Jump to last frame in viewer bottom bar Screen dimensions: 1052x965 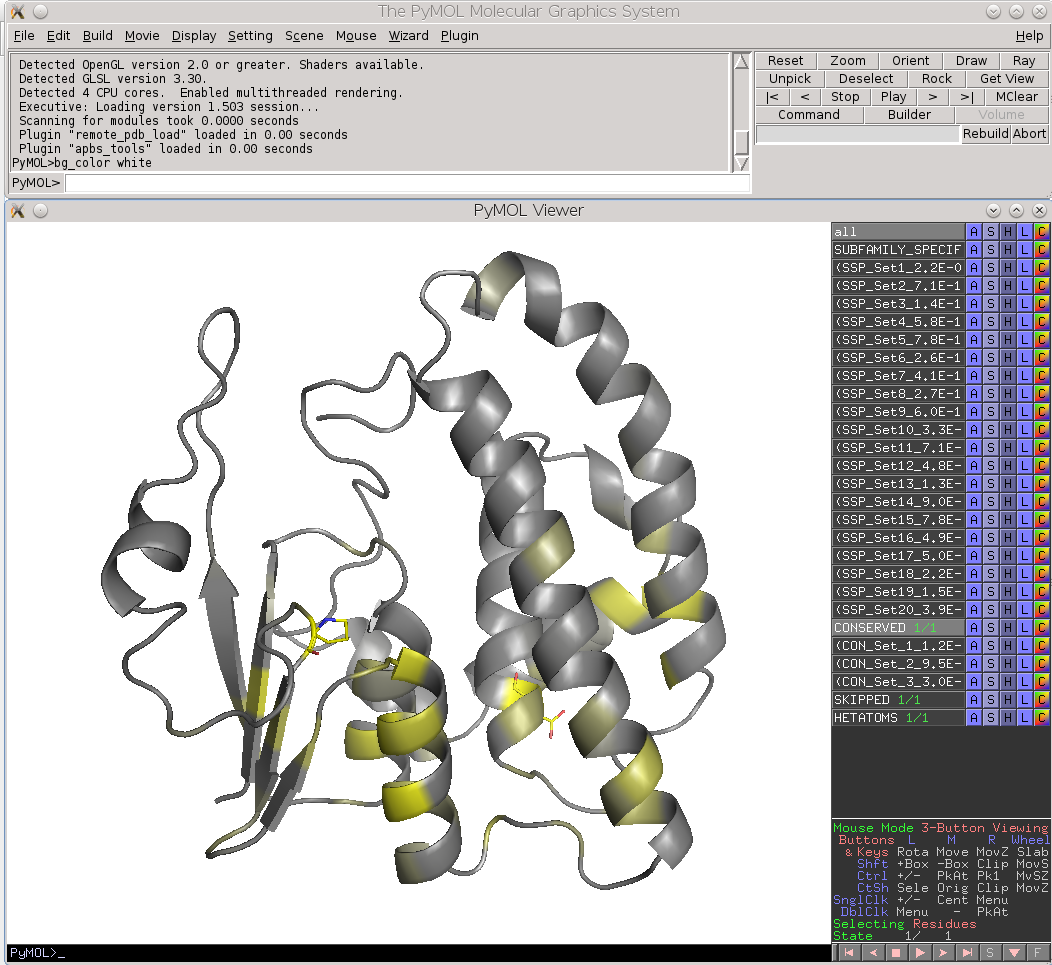coord(966,952)
